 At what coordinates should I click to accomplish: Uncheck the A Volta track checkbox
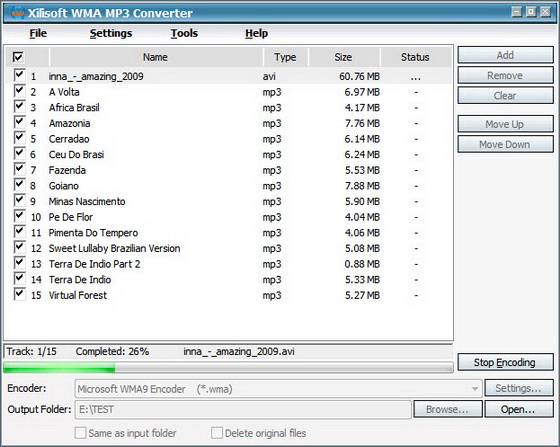[19, 91]
